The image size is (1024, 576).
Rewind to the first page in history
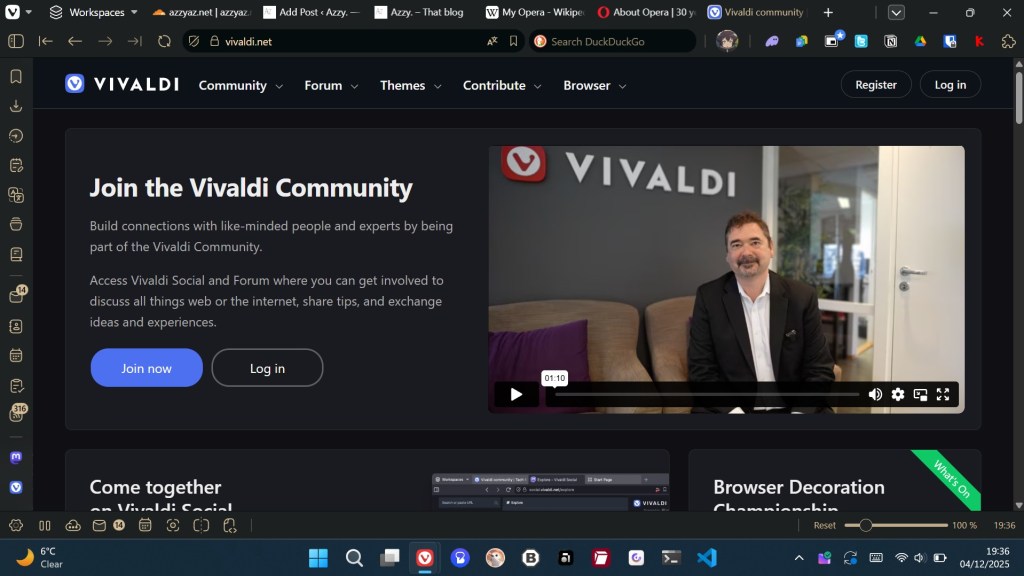click(45, 41)
